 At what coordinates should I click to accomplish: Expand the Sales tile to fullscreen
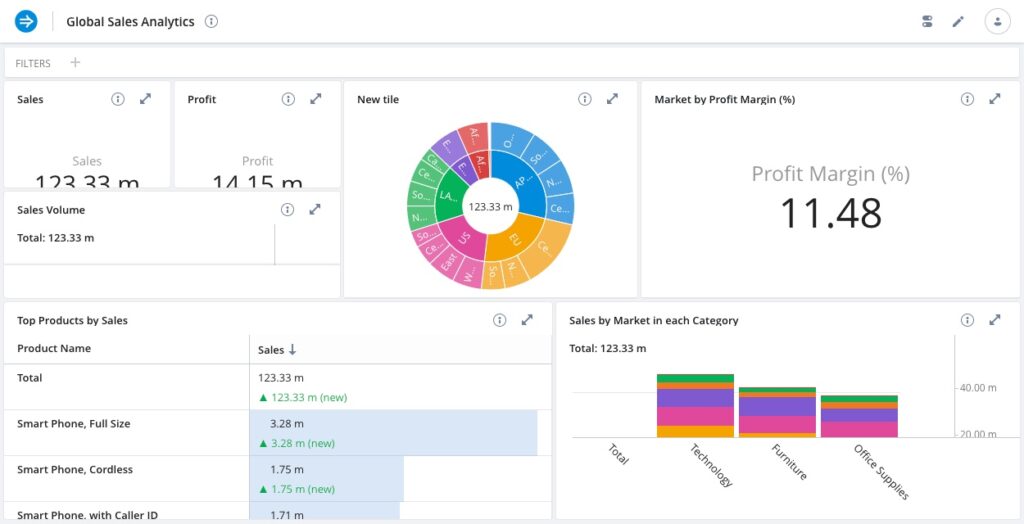click(x=146, y=99)
